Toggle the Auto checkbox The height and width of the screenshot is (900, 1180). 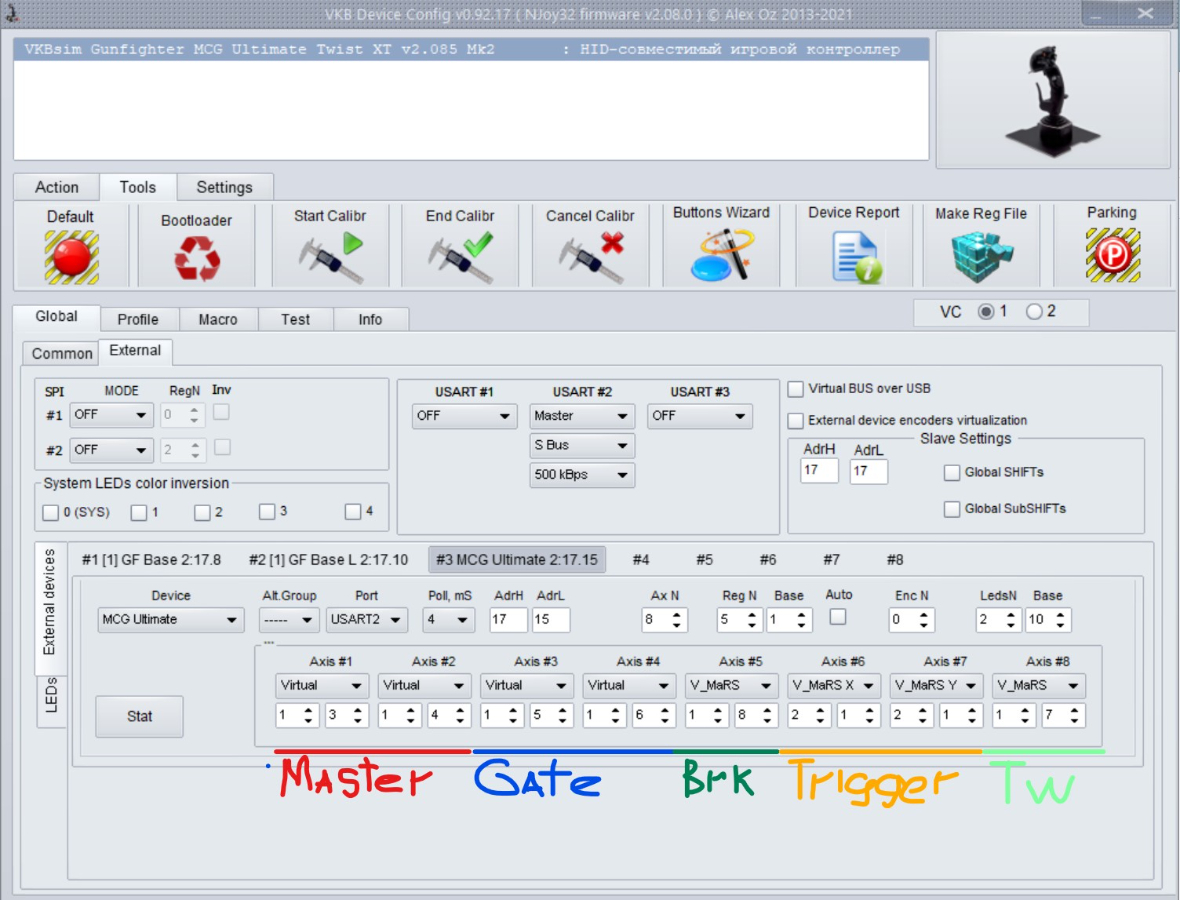tap(838, 617)
